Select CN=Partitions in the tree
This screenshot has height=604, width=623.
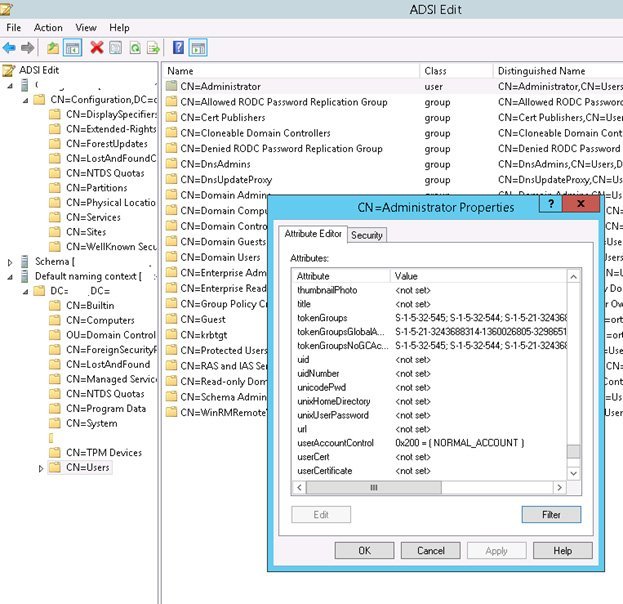point(97,188)
